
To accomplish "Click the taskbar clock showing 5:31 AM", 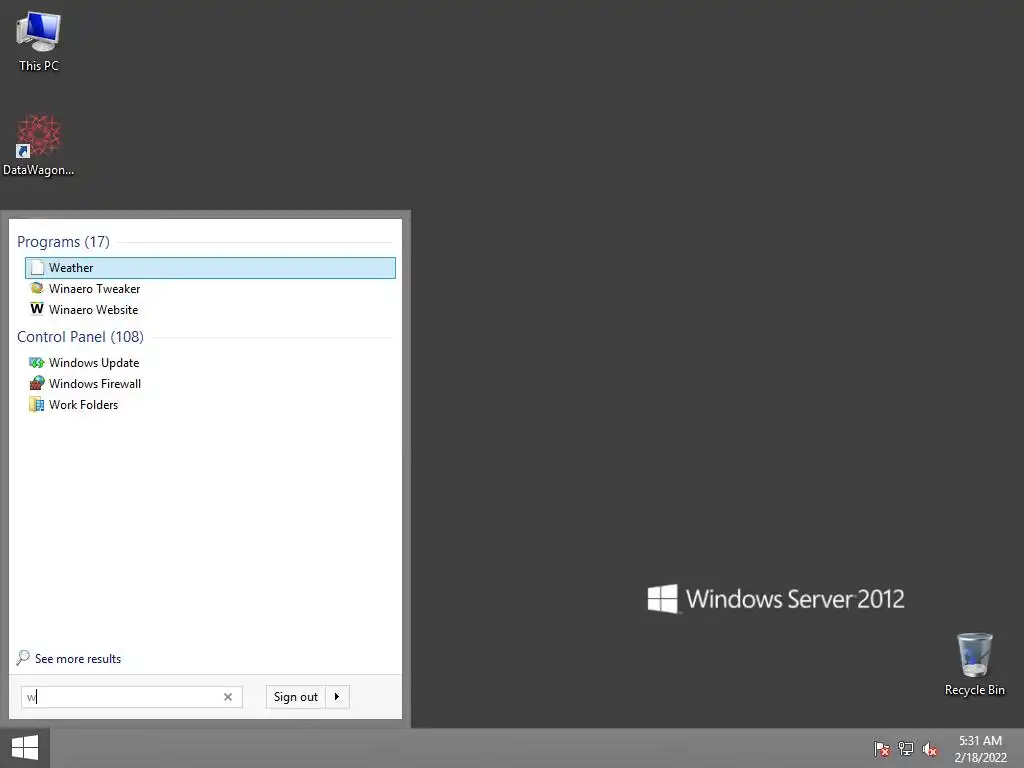I will (980, 748).
